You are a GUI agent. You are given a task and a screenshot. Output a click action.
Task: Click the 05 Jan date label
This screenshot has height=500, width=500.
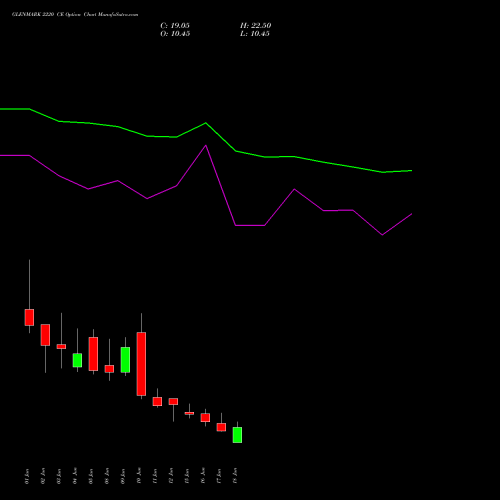tap(91, 476)
